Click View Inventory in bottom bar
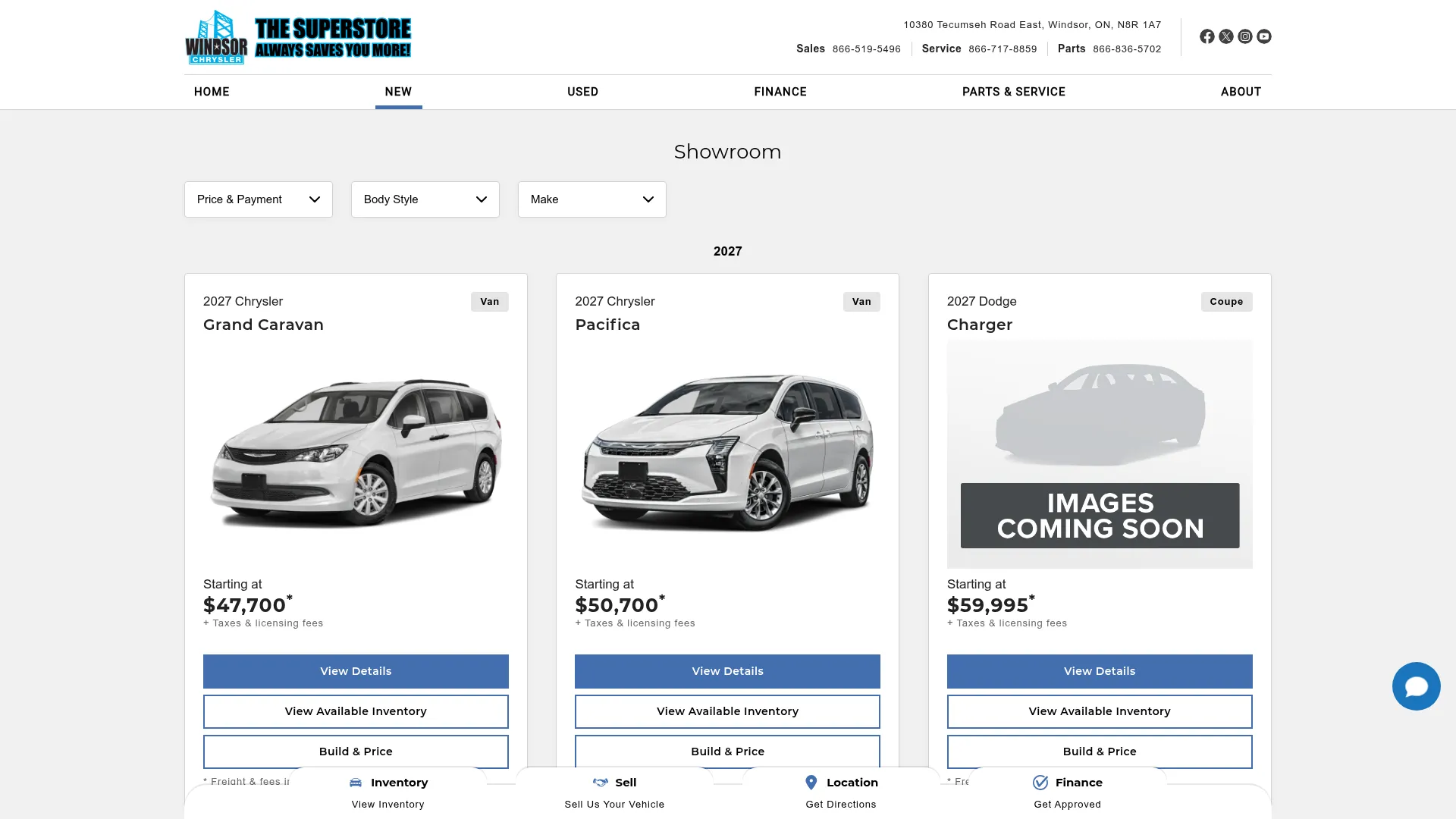This screenshot has height=819, width=1456. coord(388,805)
